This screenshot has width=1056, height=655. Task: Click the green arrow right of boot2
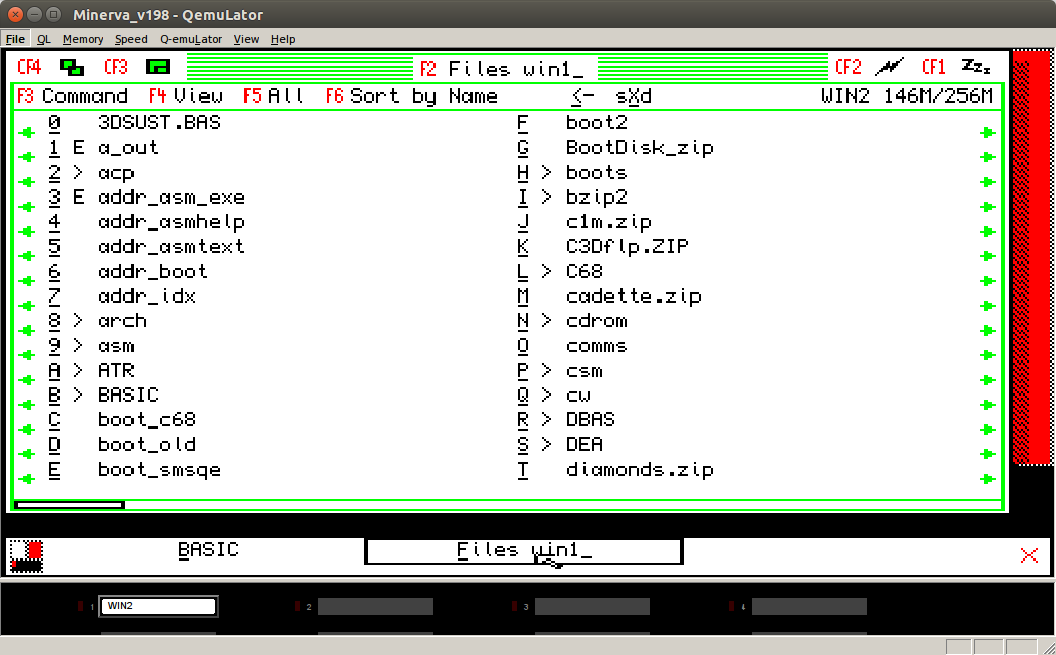[x=988, y=132]
